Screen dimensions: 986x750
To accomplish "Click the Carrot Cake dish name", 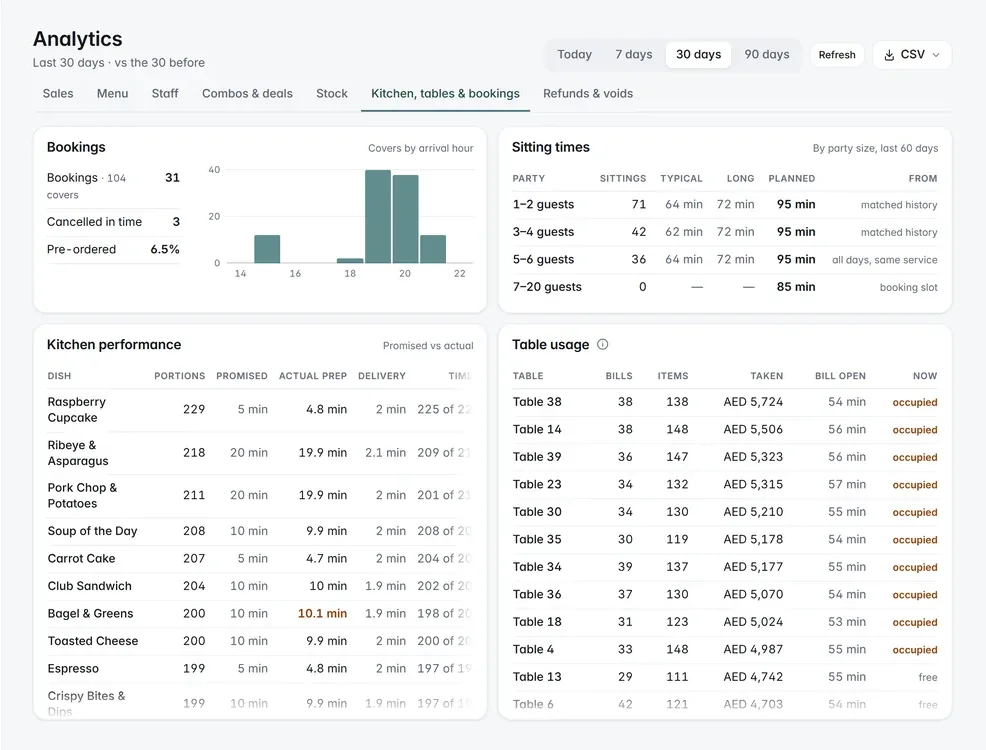I will tap(82, 558).
